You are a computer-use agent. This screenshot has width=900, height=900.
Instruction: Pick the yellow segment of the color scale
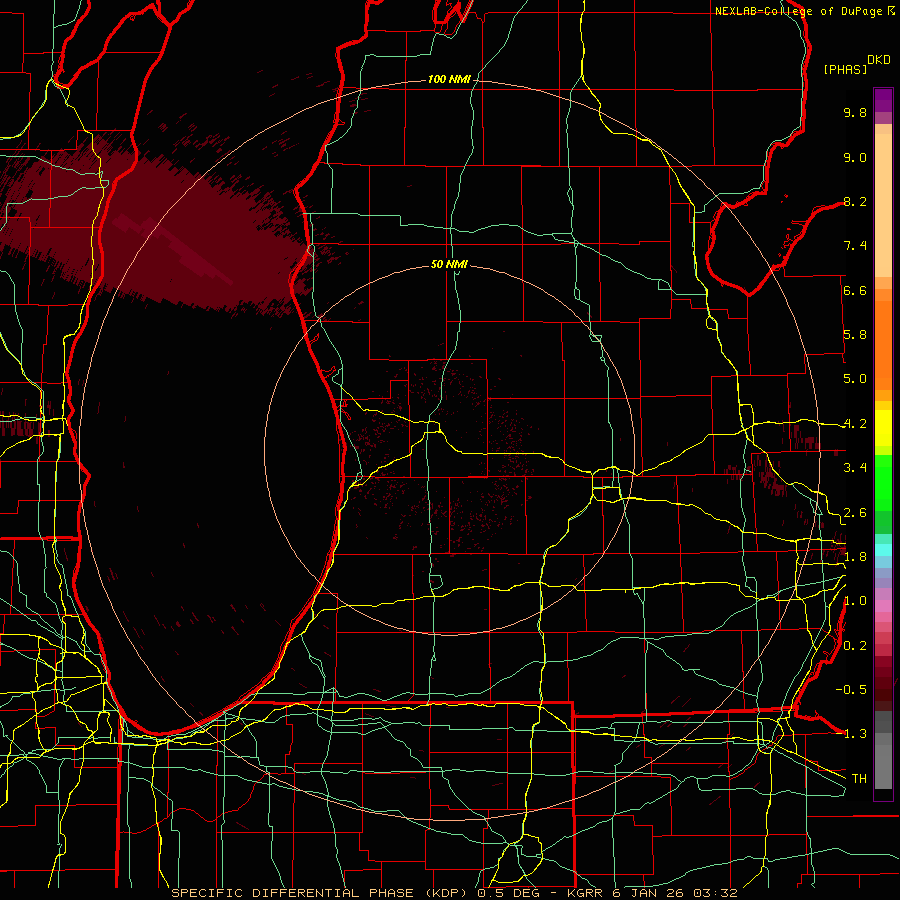[x=883, y=428]
